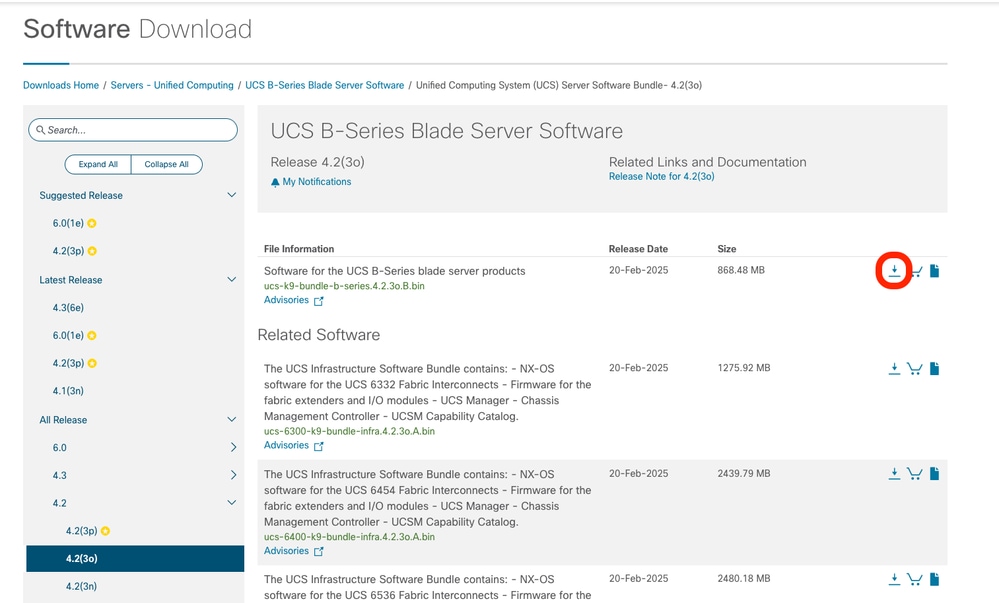
Task: Select 4.1(3n) under Latest Release
Action: pyautogui.click(x=68, y=391)
